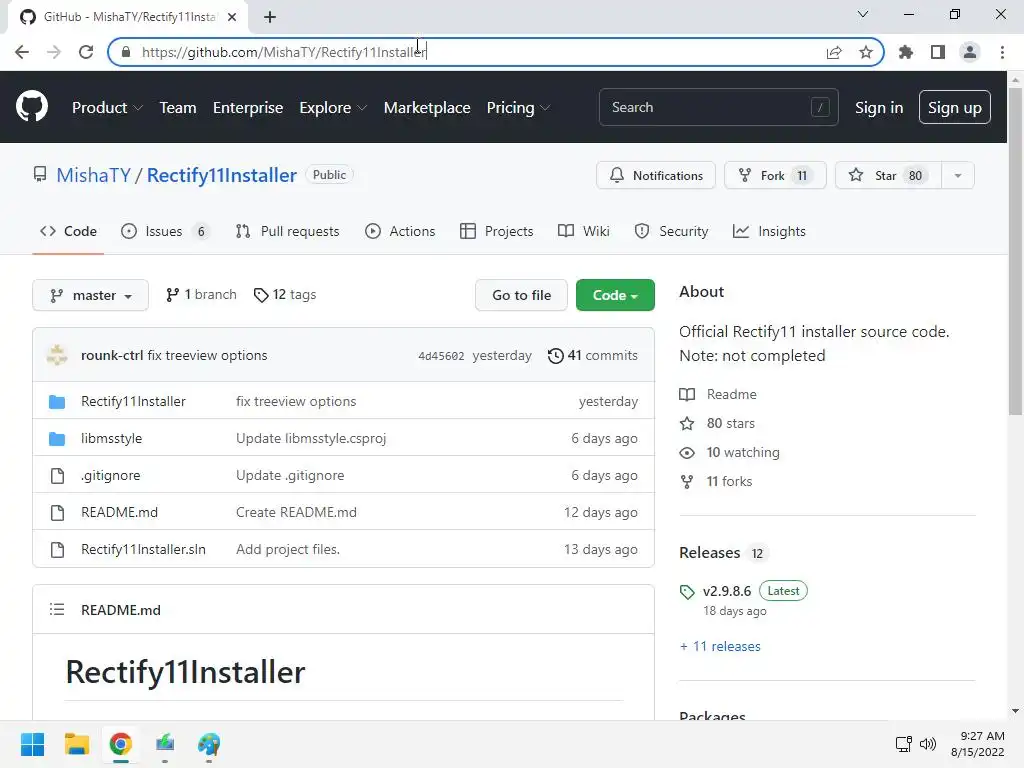The image size is (1024, 768).
Task: Open the Extensions puzzle icon
Action: click(x=906, y=52)
